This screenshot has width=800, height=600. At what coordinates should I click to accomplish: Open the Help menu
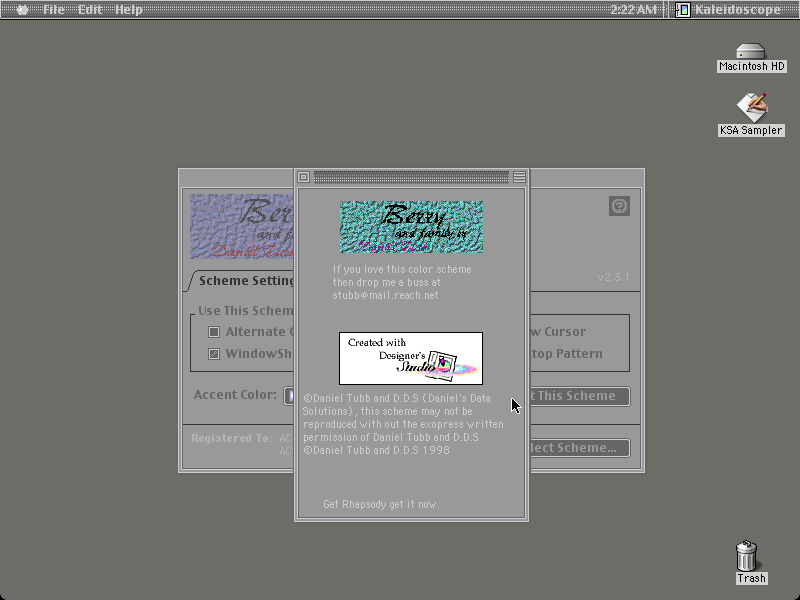click(129, 9)
